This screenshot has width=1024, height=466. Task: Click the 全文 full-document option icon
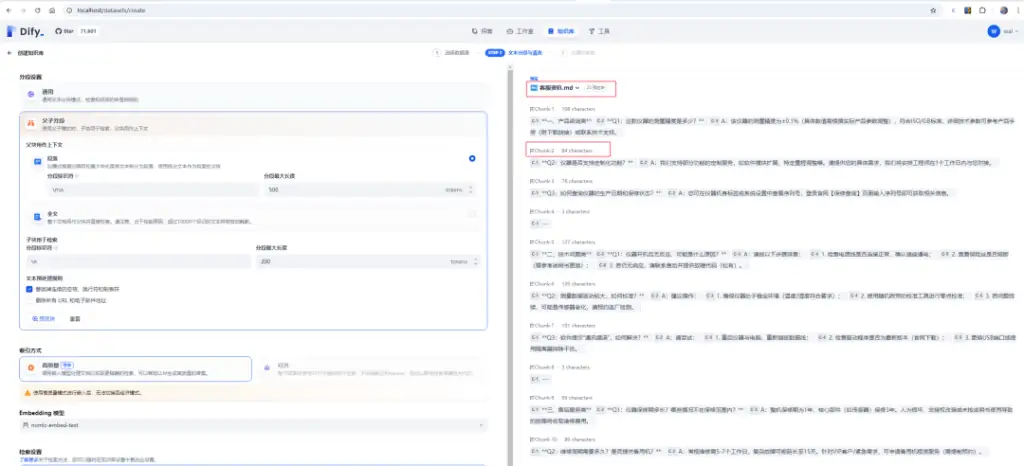click(38, 216)
